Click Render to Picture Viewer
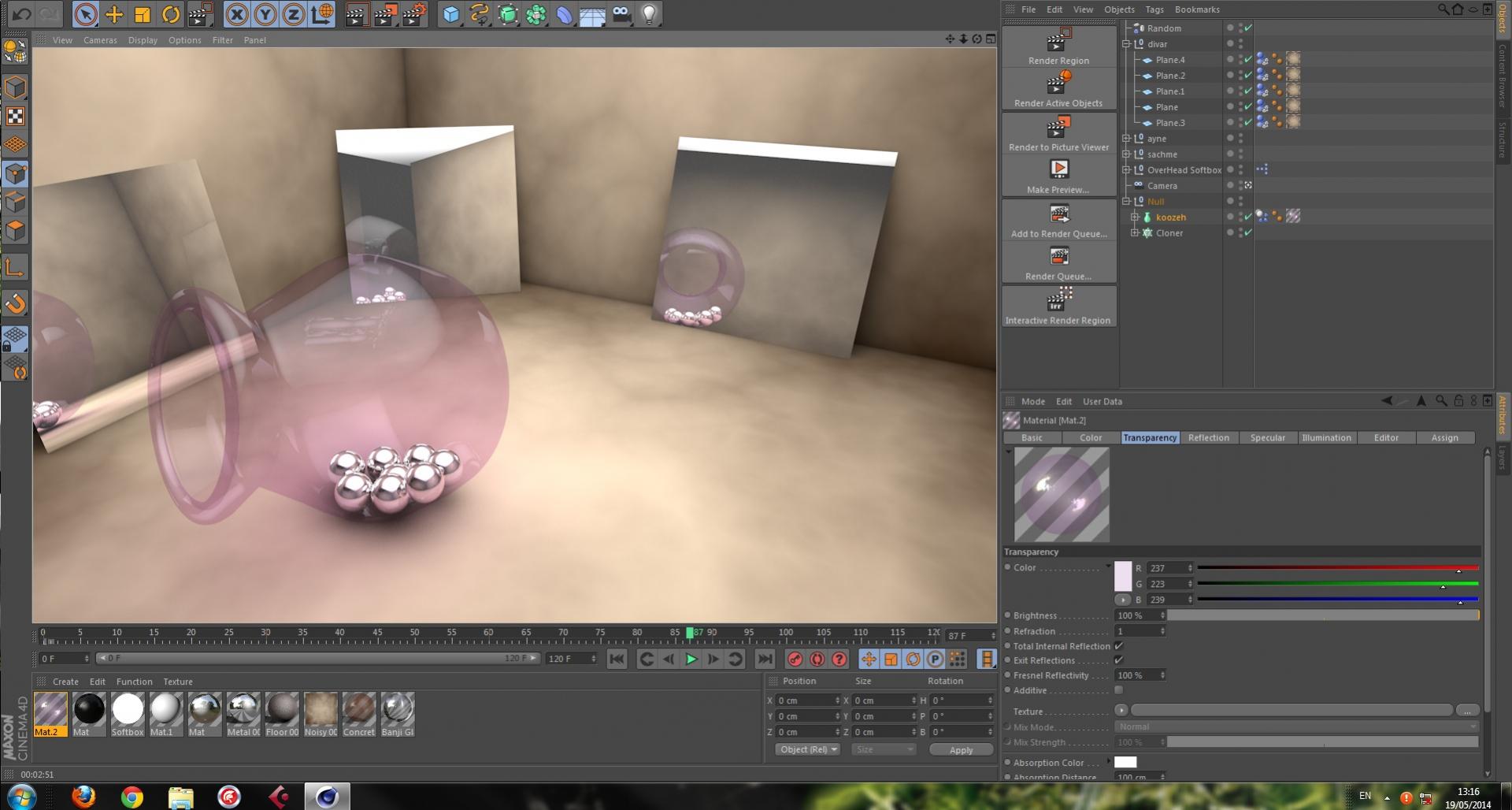This screenshot has width=1512, height=810. tap(1059, 133)
